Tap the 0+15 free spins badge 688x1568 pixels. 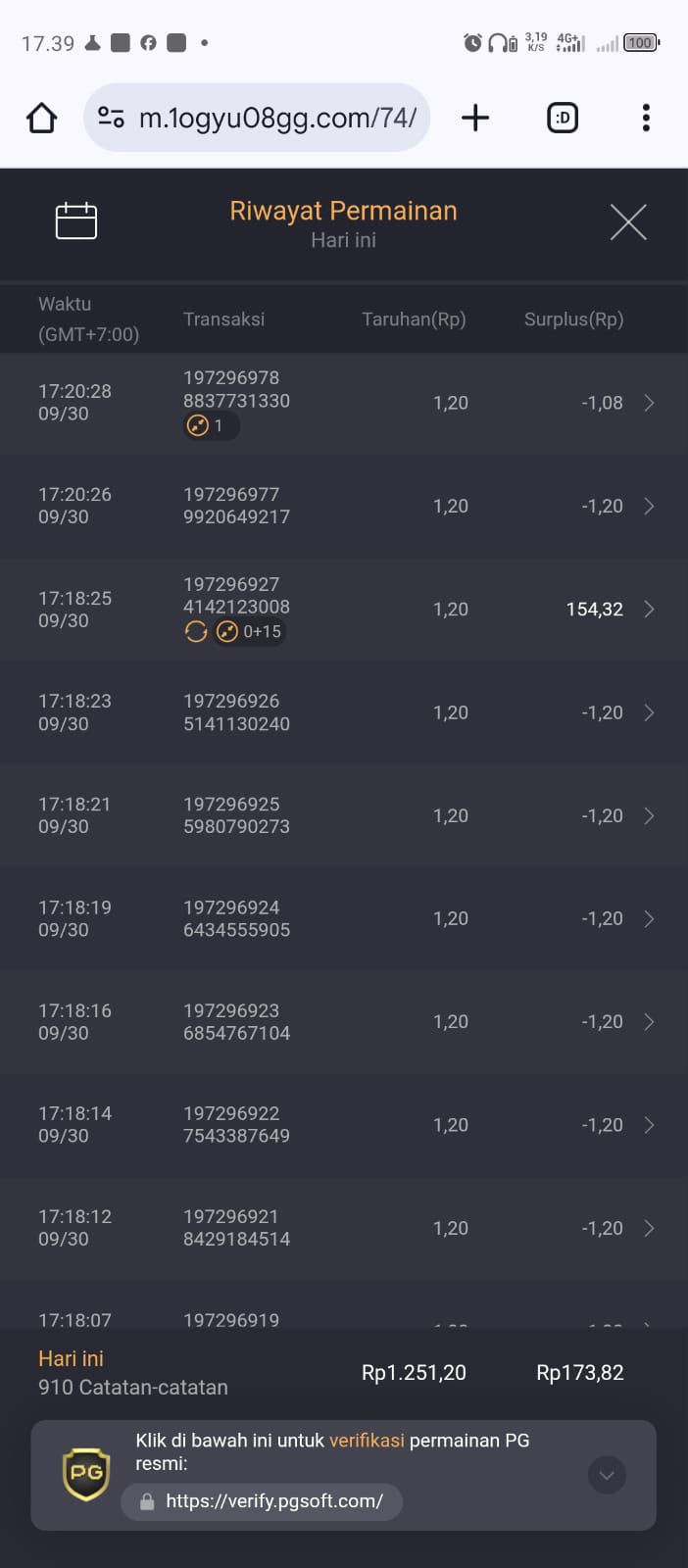[251, 631]
